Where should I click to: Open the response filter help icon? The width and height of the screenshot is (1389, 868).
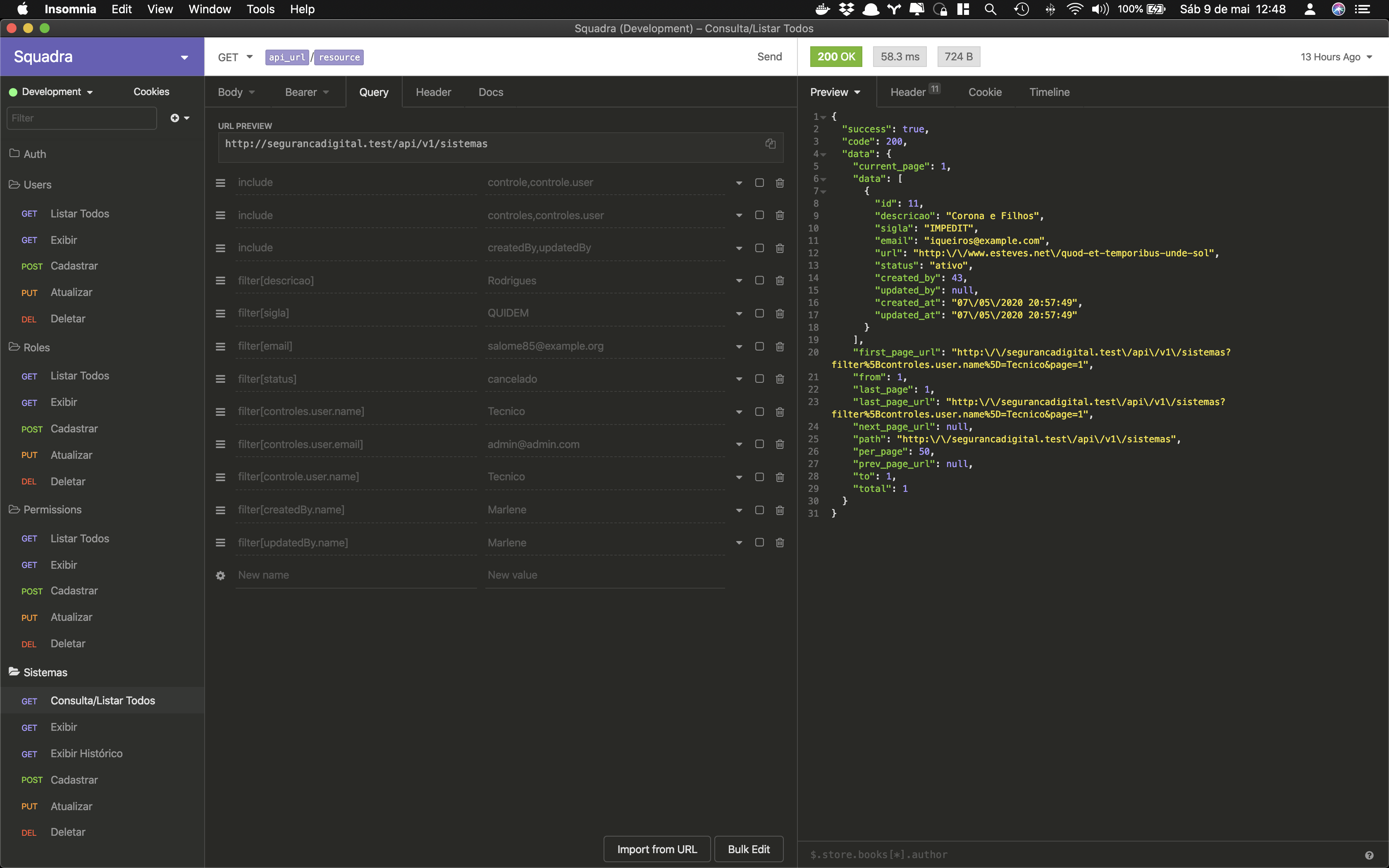tap(1369, 855)
